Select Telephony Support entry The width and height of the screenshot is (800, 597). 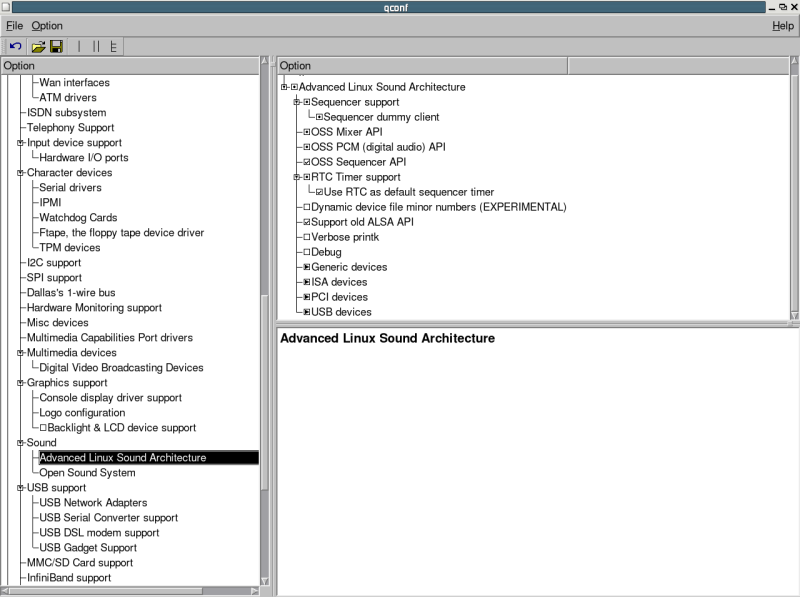pyautogui.click(x=70, y=128)
